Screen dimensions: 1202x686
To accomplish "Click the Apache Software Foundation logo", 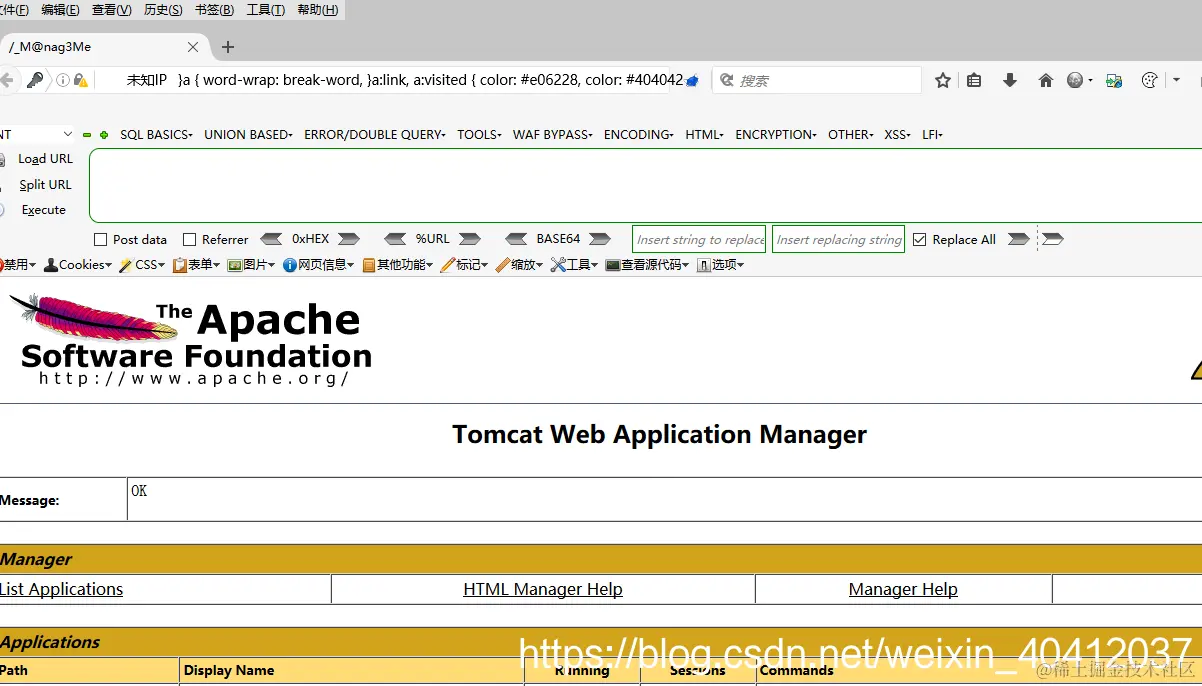I will 191,339.
